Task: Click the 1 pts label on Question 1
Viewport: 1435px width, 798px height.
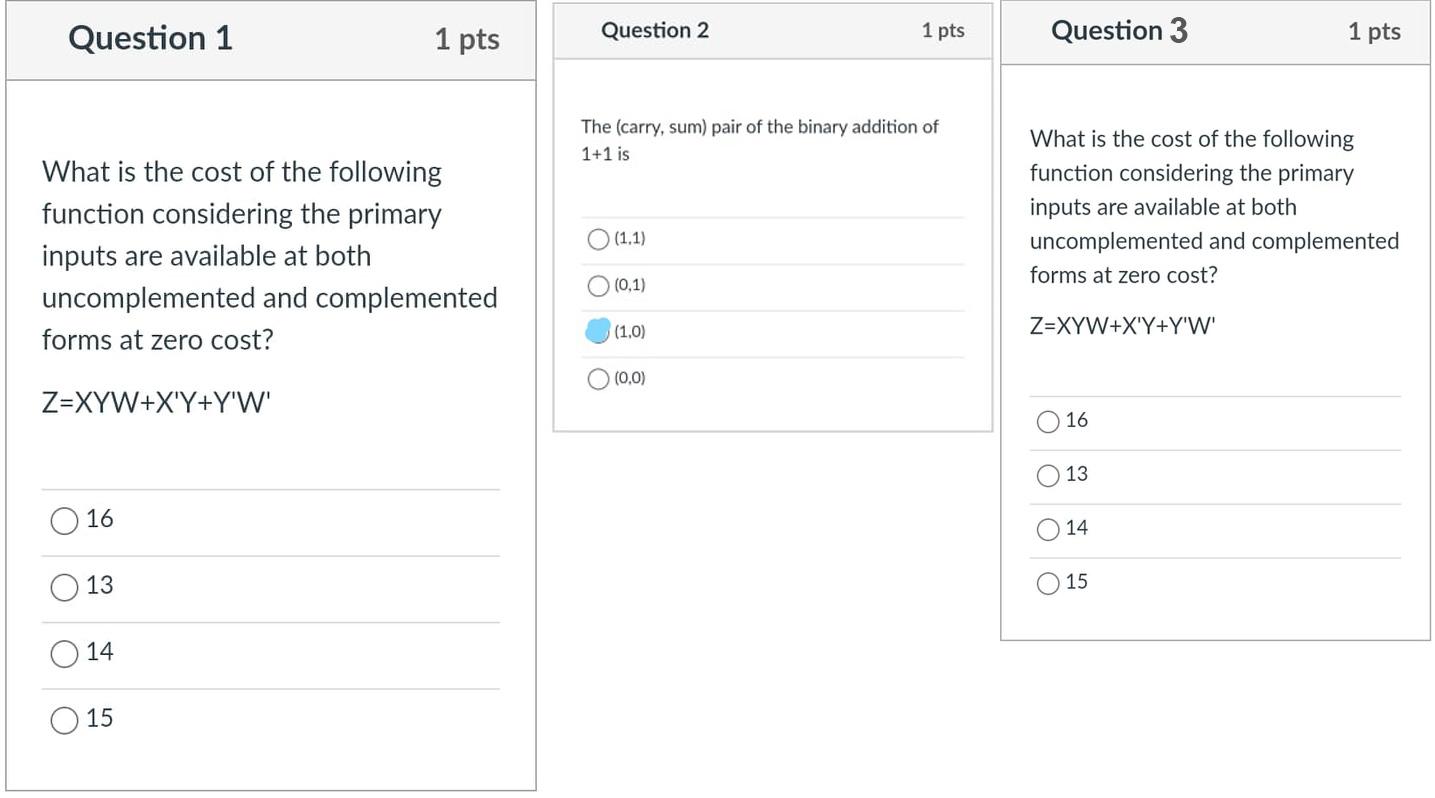Action: (x=466, y=39)
